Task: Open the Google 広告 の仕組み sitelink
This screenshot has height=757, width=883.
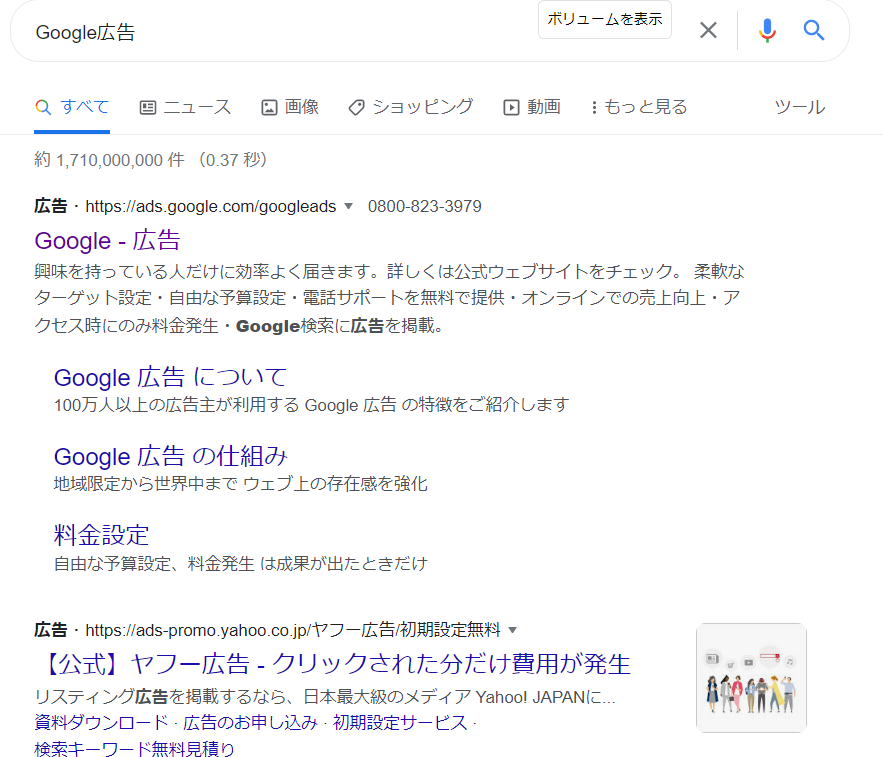Action: tap(171, 457)
